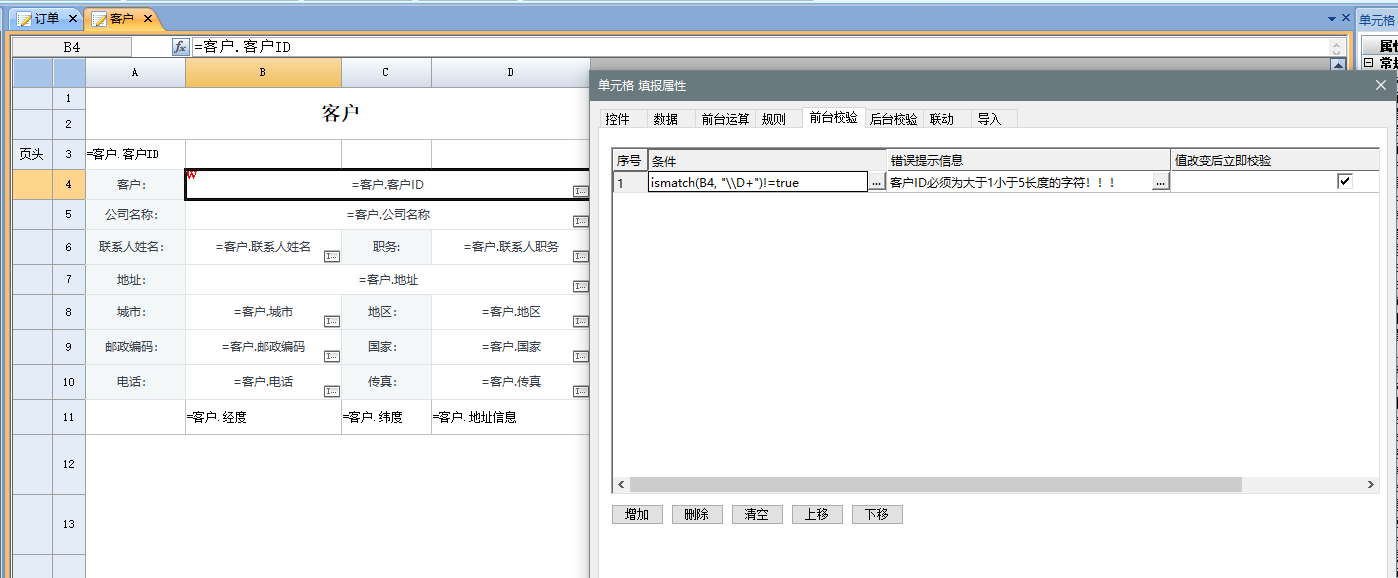Close the 订单 document tab
The width and height of the screenshot is (1398, 578).
click(x=72, y=19)
